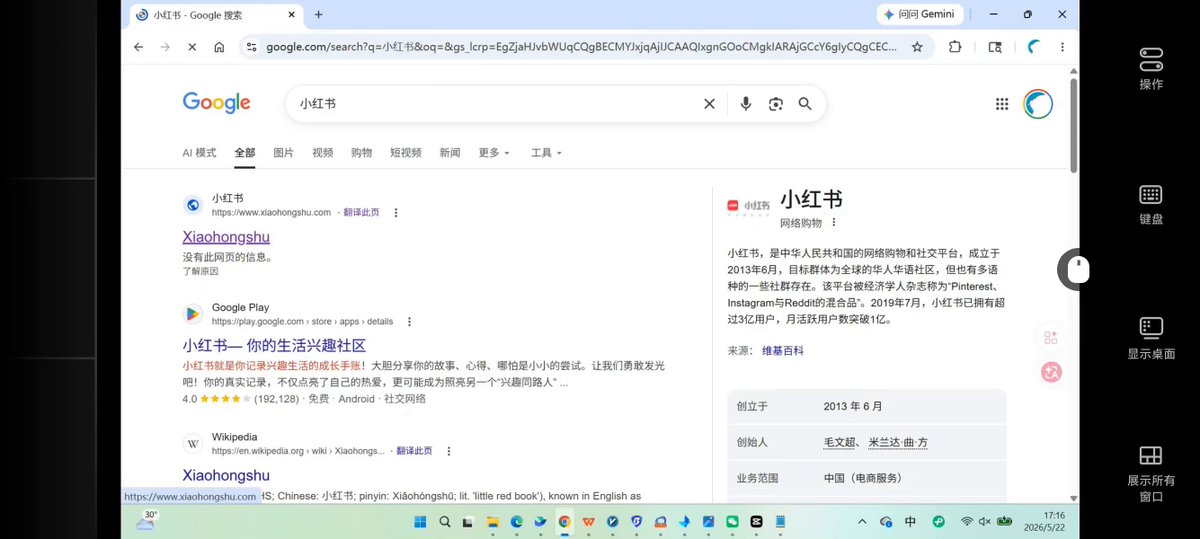Click 翻译此页 for Wikipedia result
Viewport: 1200px width, 539px height.
click(414, 451)
